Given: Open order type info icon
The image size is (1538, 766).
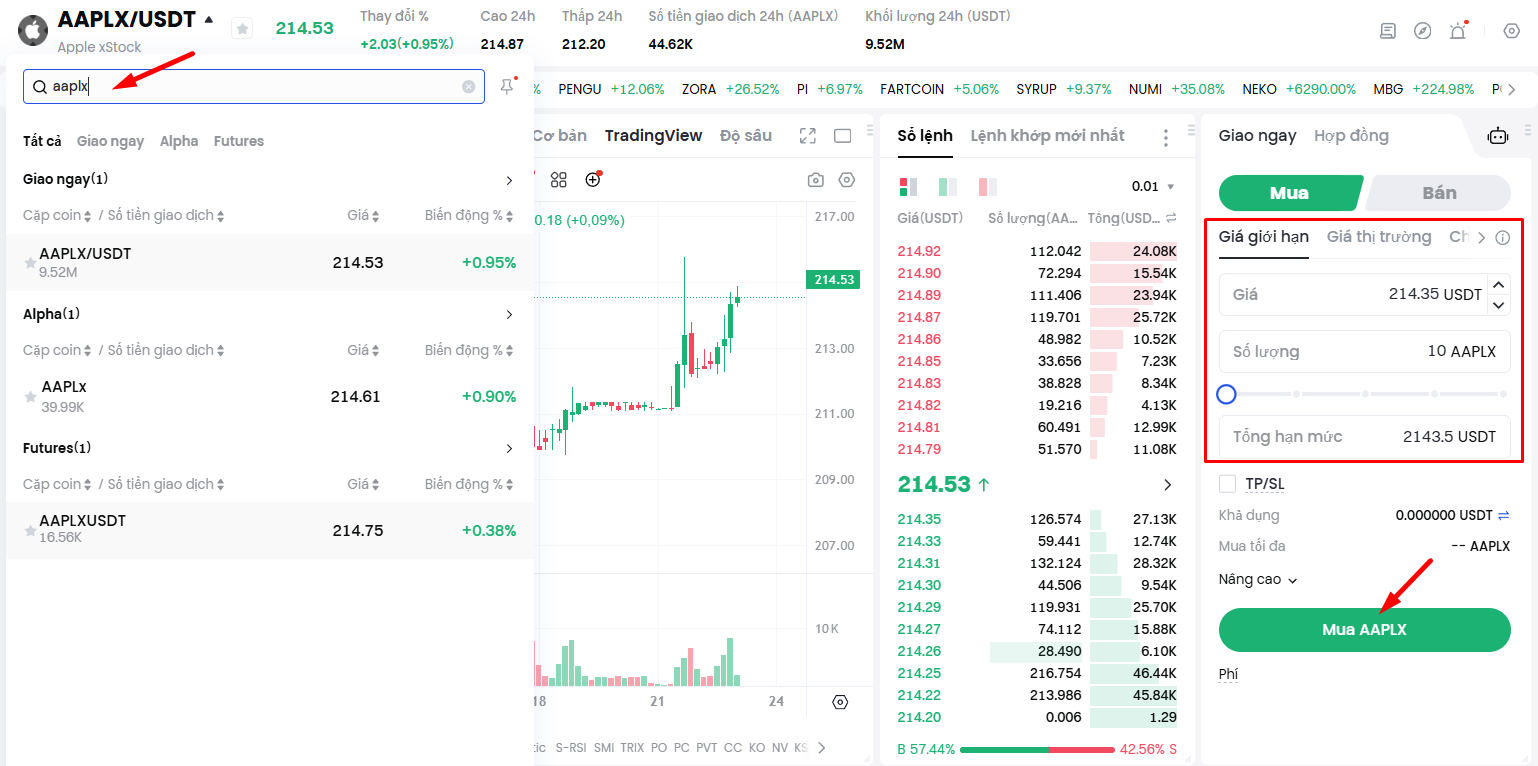Looking at the screenshot, I should pos(1502,238).
